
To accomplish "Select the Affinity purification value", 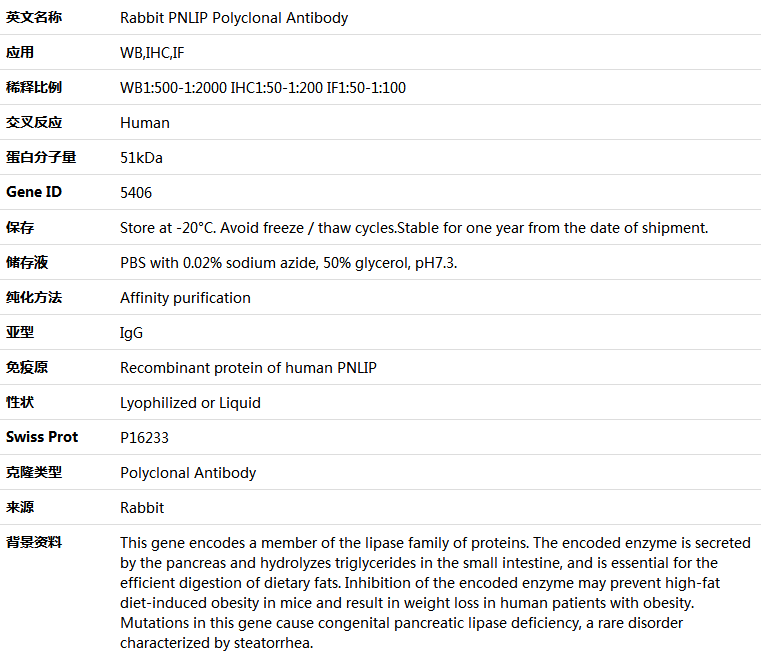I will [x=185, y=298].
